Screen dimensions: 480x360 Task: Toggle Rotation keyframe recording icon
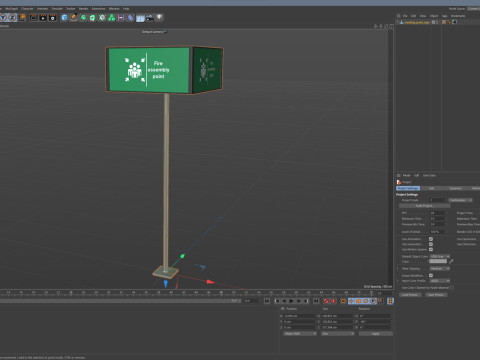(x=366, y=301)
